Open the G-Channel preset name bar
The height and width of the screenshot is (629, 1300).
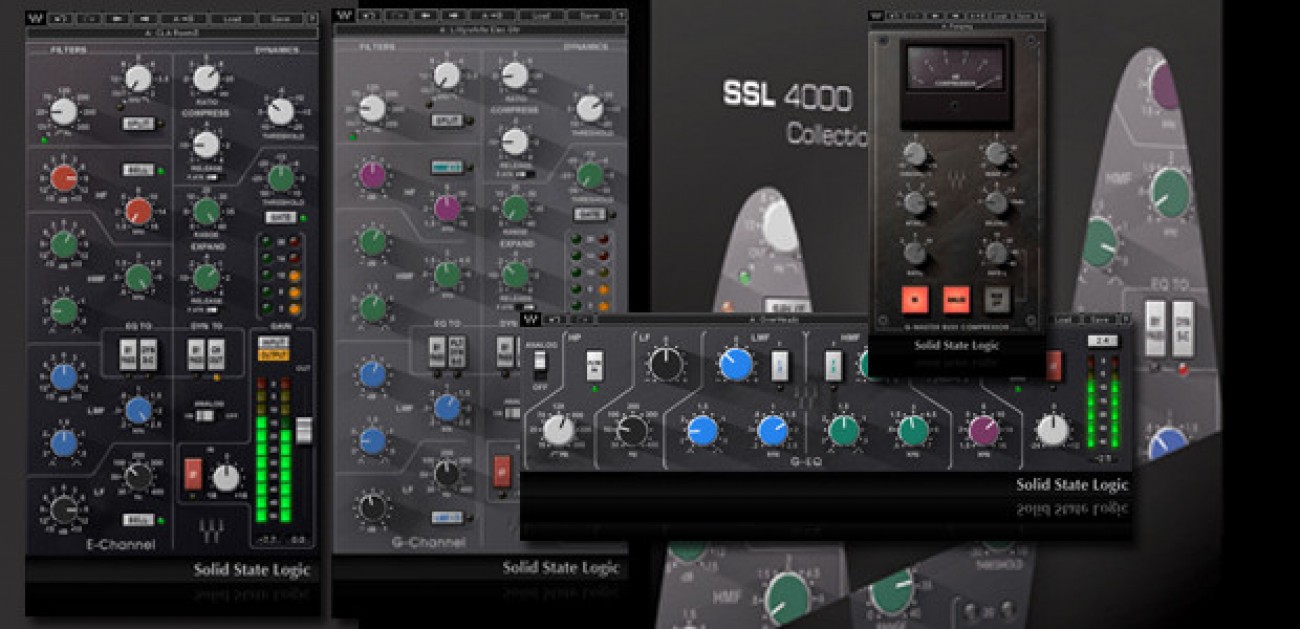click(480, 32)
